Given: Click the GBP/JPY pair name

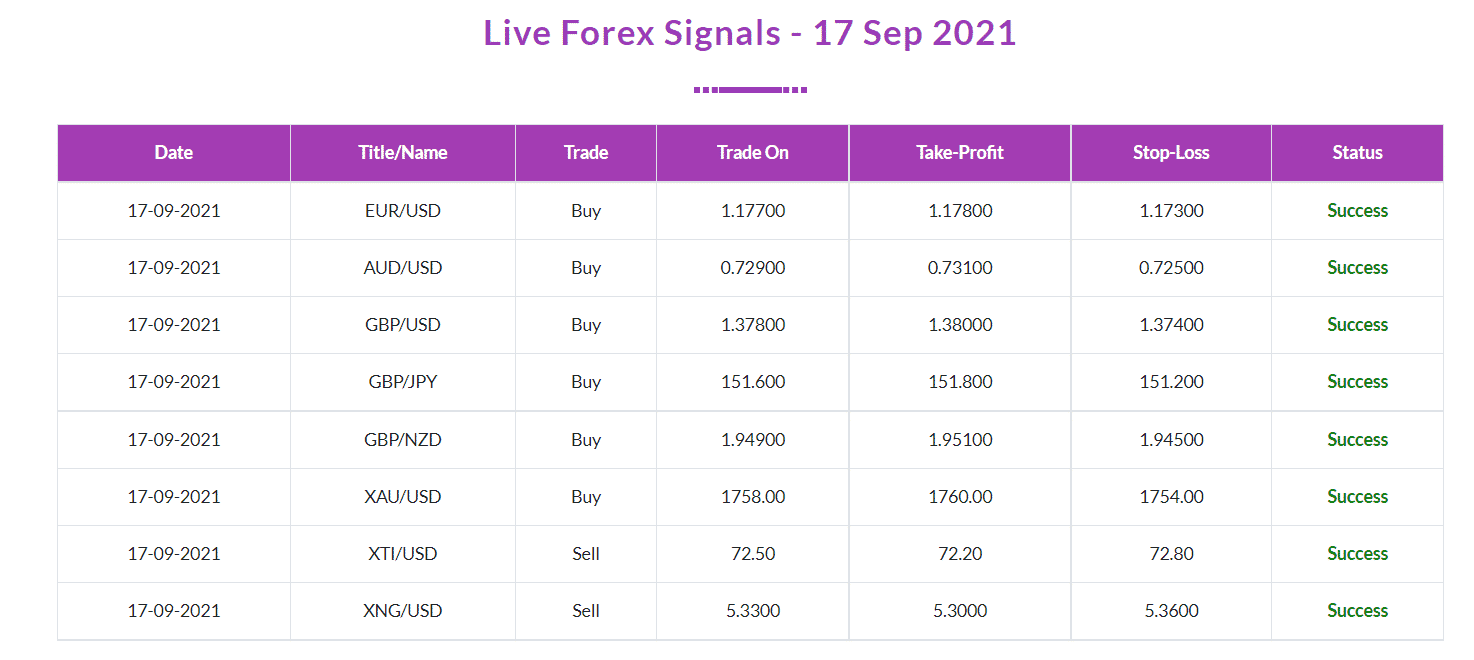Looking at the screenshot, I should coord(403,382).
